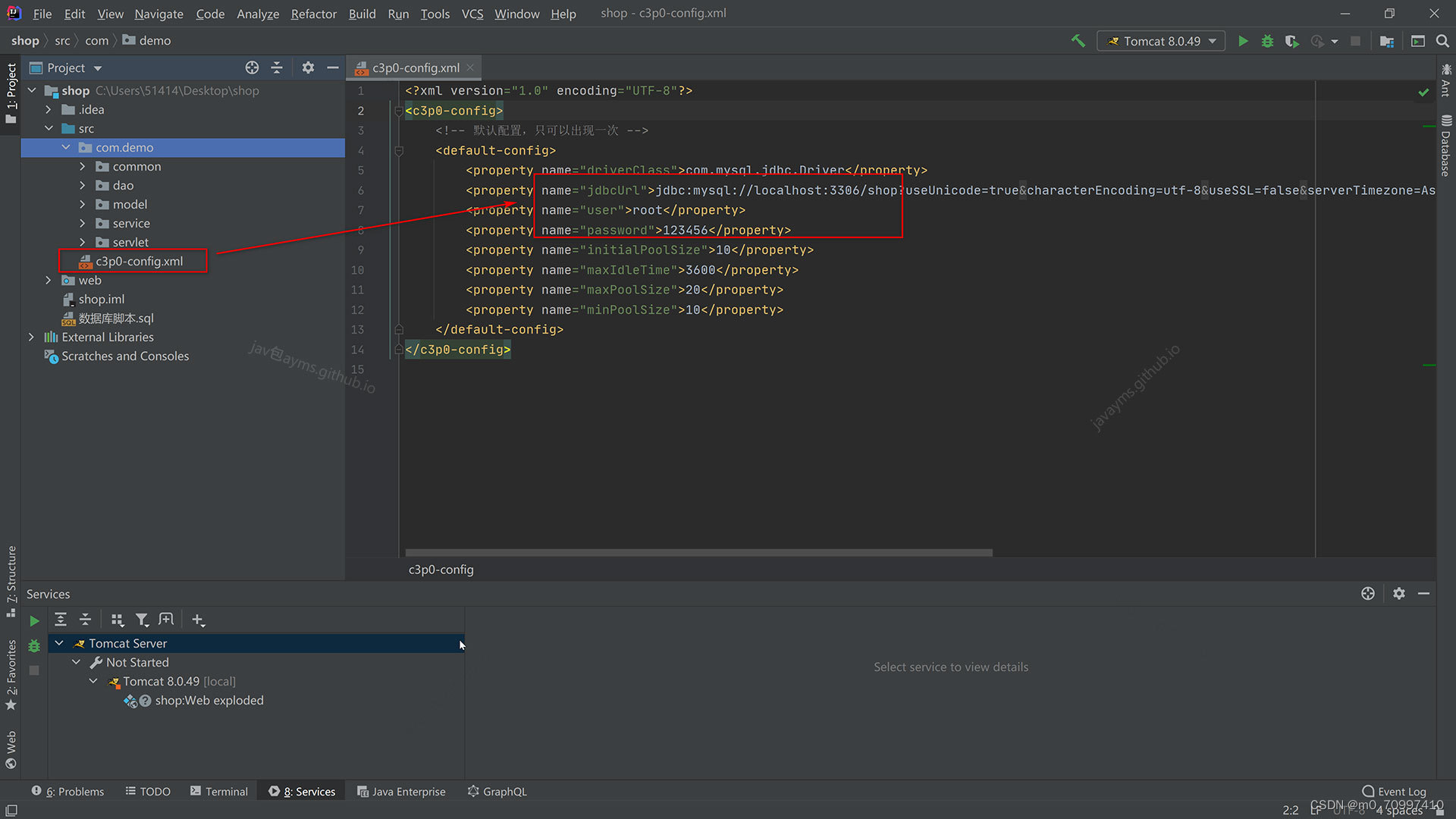Run service with Services play button
The width and height of the screenshot is (1456, 819).
tap(34, 621)
